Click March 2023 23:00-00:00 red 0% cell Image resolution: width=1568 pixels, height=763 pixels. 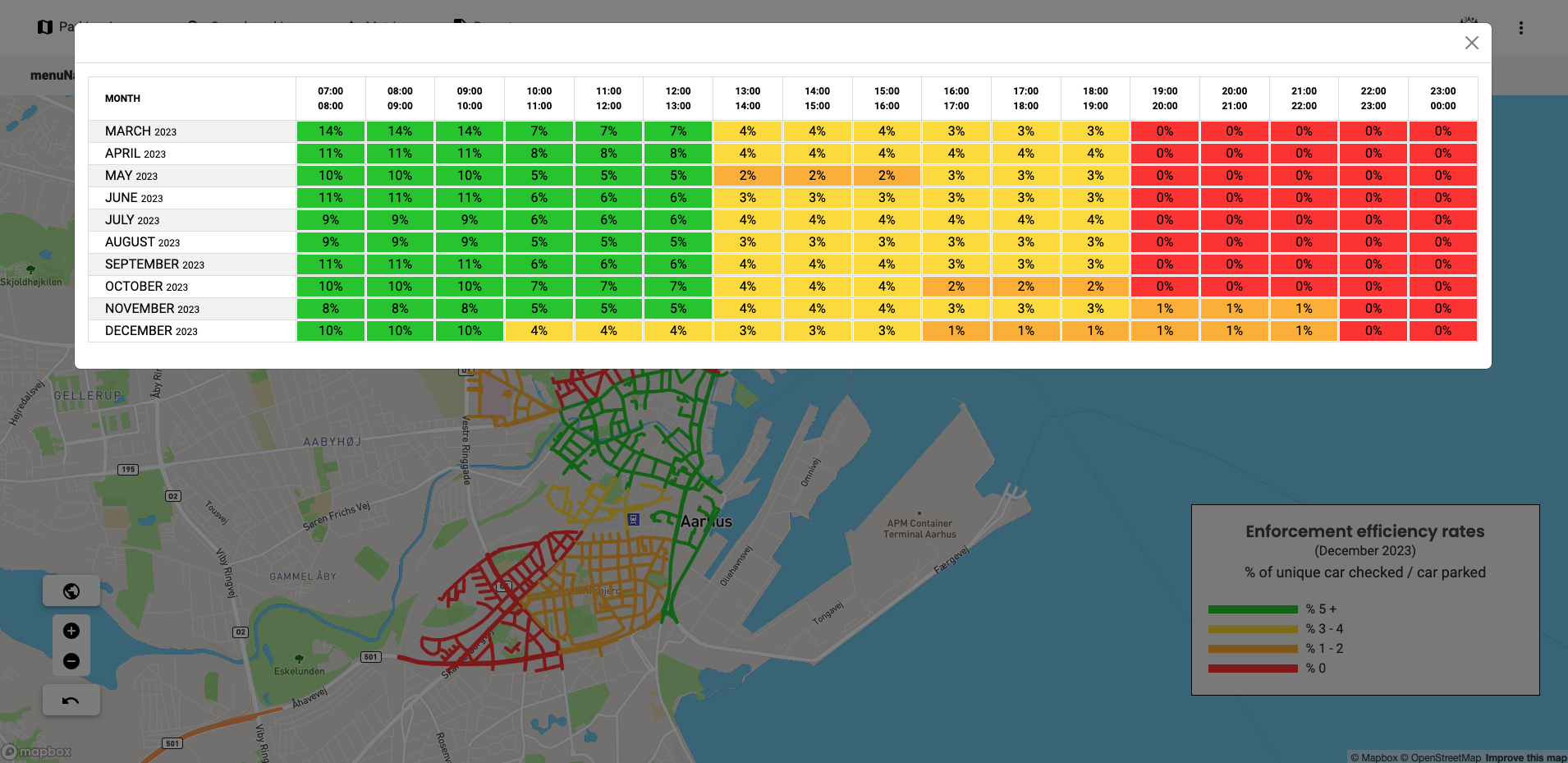[1443, 131]
